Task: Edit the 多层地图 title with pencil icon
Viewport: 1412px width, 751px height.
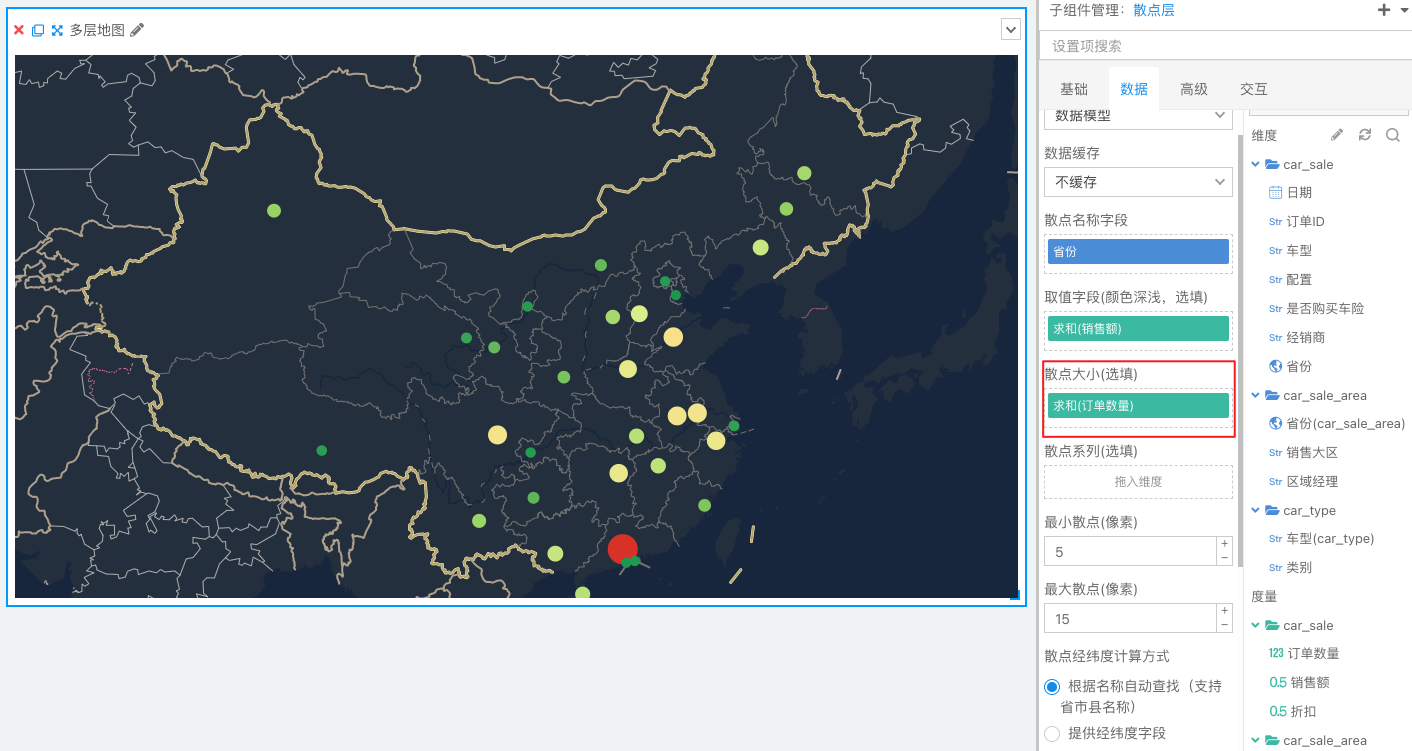Action: pos(137,30)
